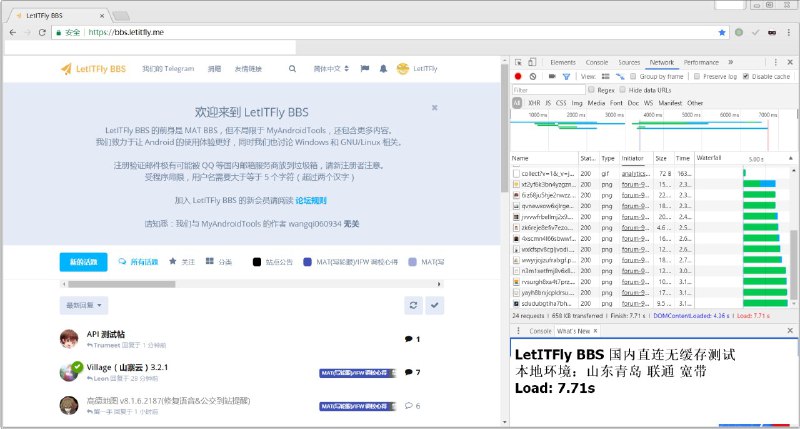
Task: Open notifications with the bell icon
Action: click(x=383, y=68)
